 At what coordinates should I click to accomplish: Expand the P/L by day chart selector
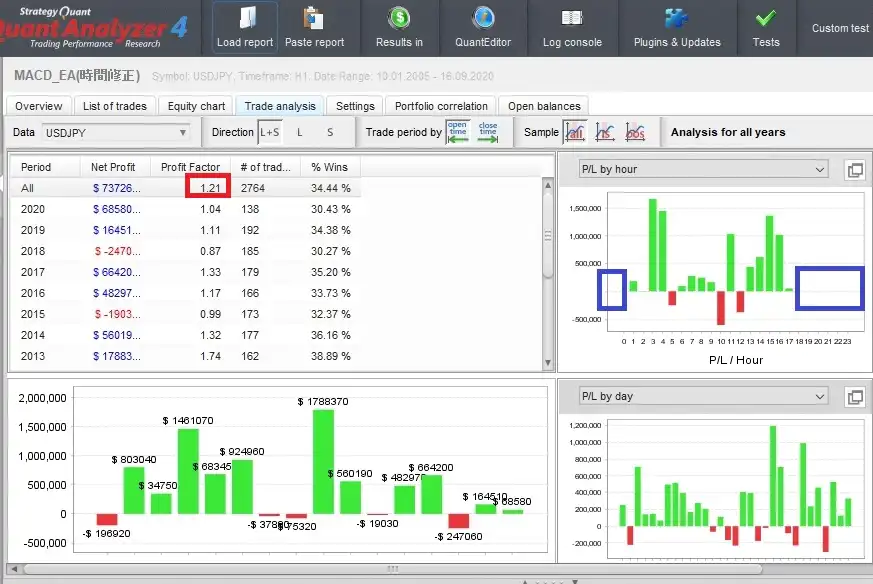tap(704, 397)
